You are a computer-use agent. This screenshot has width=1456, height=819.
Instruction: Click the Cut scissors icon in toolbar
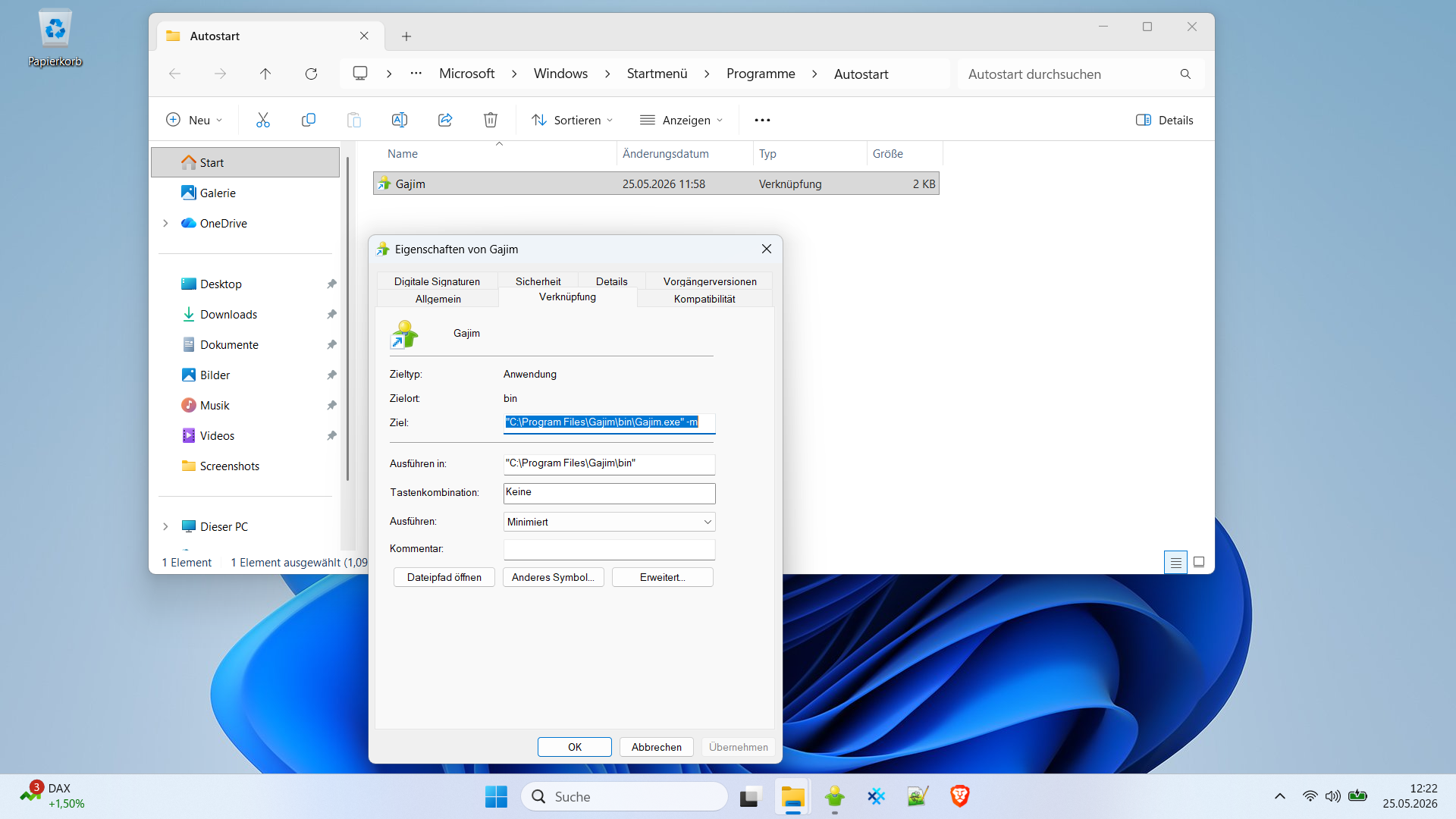coord(263,120)
